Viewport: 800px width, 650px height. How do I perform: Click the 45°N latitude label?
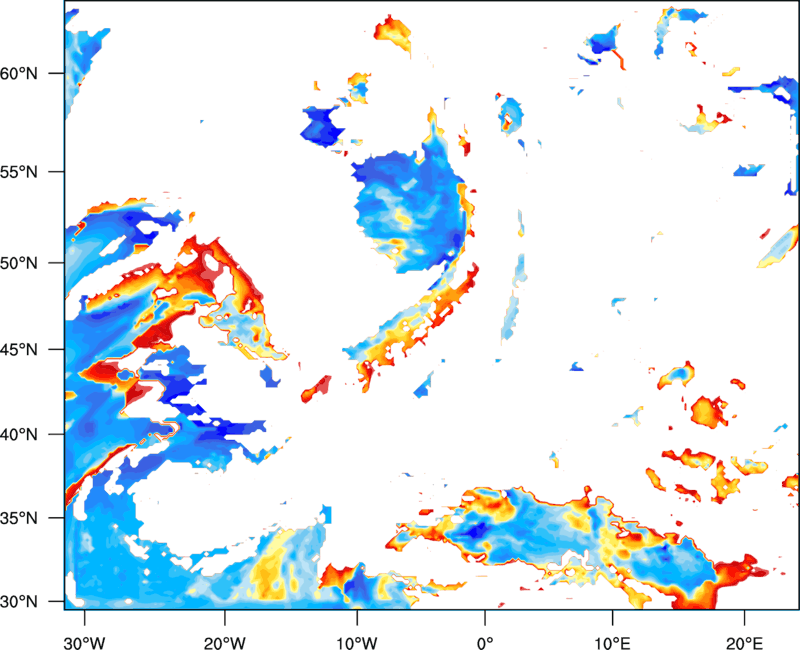[19, 350]
